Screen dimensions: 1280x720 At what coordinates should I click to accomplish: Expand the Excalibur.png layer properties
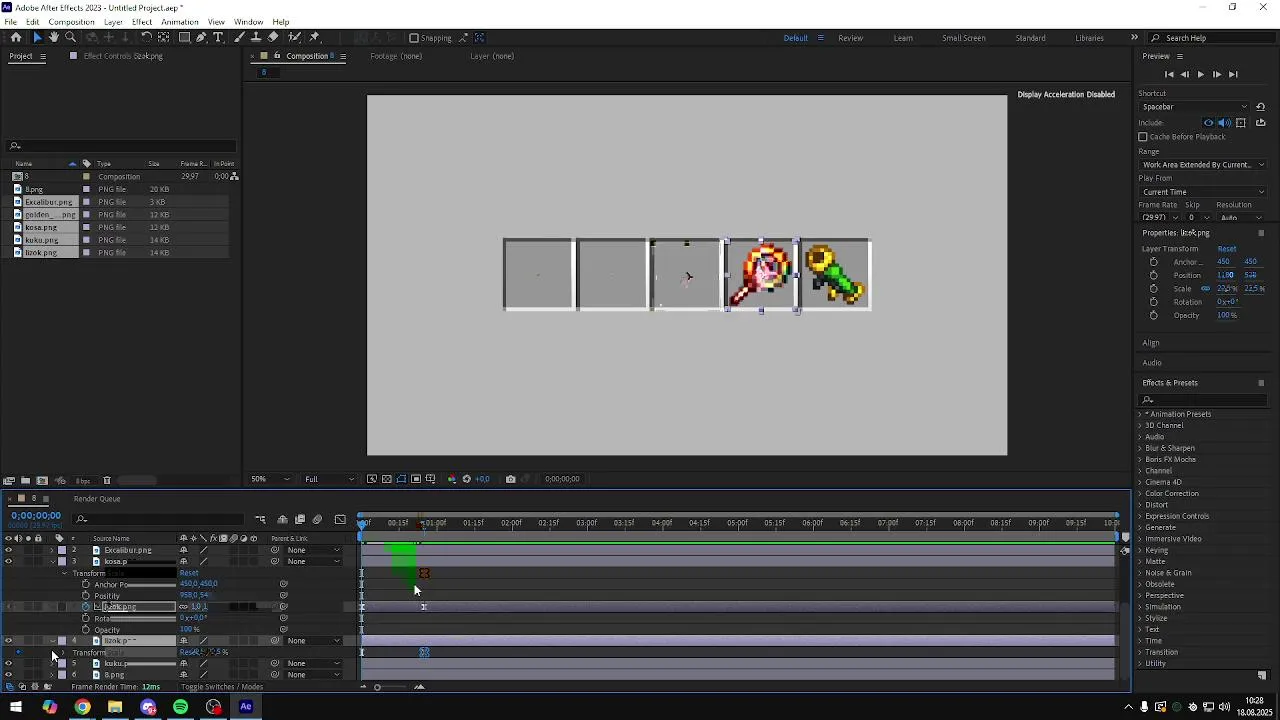(x=52, y=550)
